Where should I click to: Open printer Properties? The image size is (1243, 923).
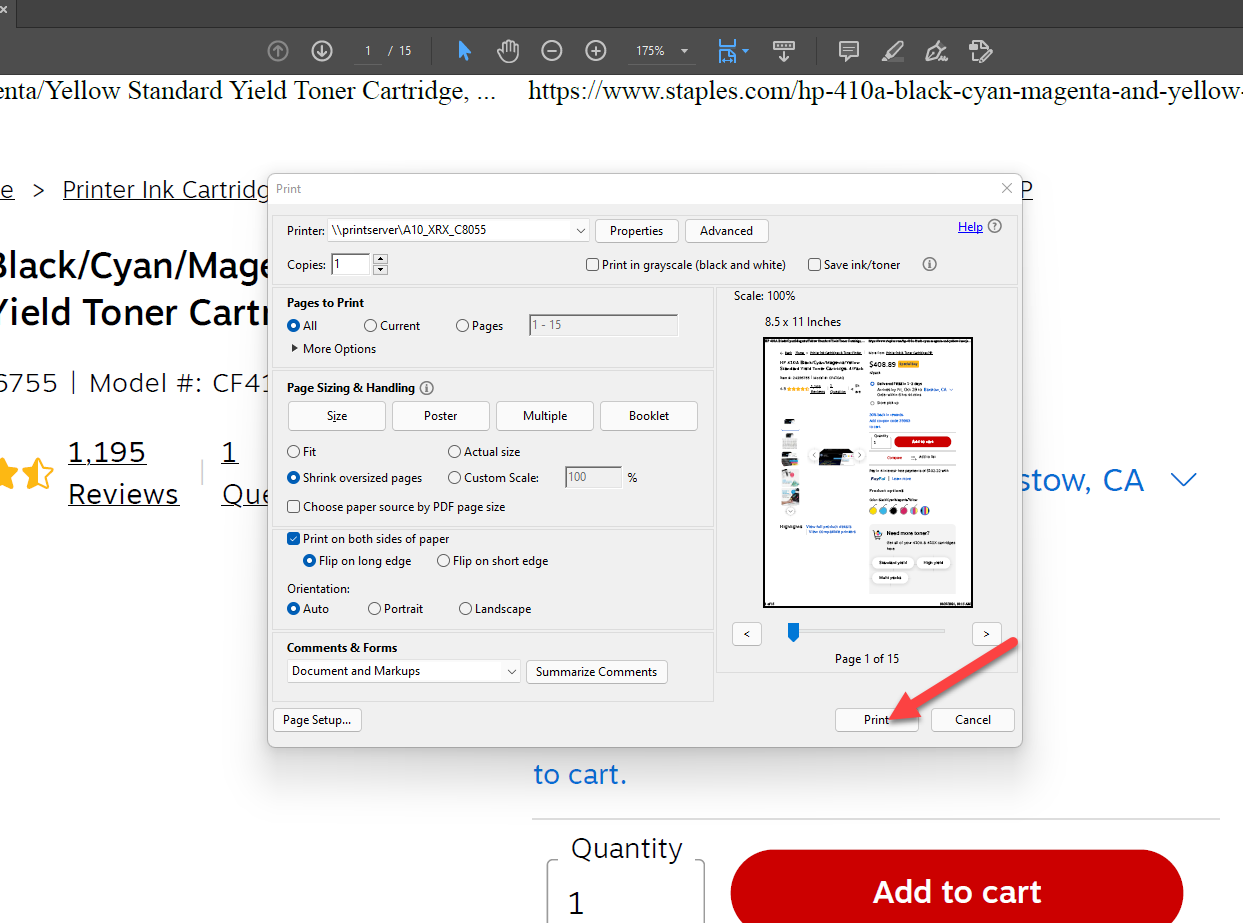point(637,231)
